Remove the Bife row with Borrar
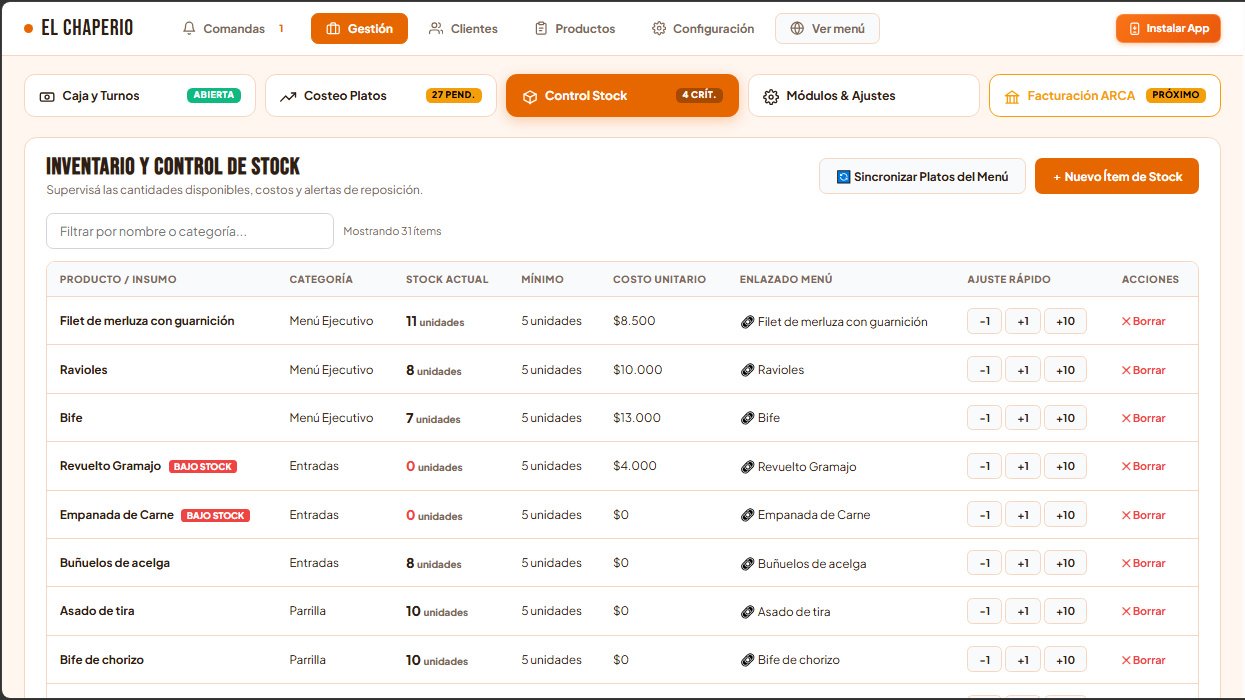1245x700 pixels. pyautogui.click(x=1143, y=418)
